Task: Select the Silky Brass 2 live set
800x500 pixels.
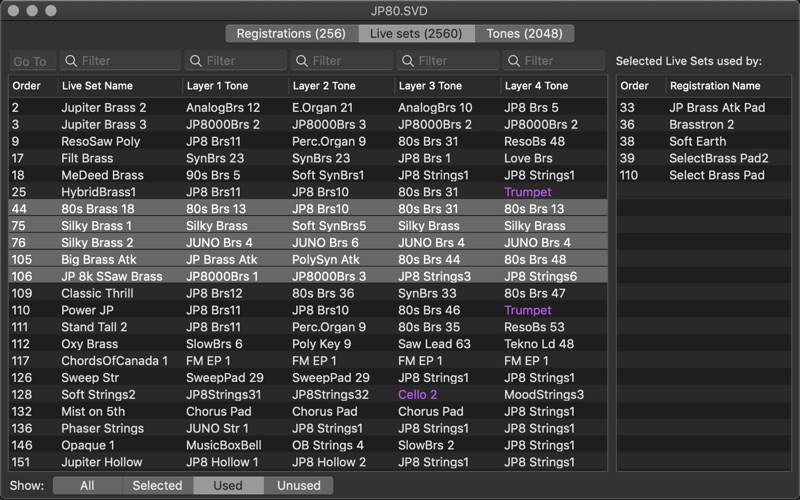Action: pyautogui.click(x=308, y=242)
